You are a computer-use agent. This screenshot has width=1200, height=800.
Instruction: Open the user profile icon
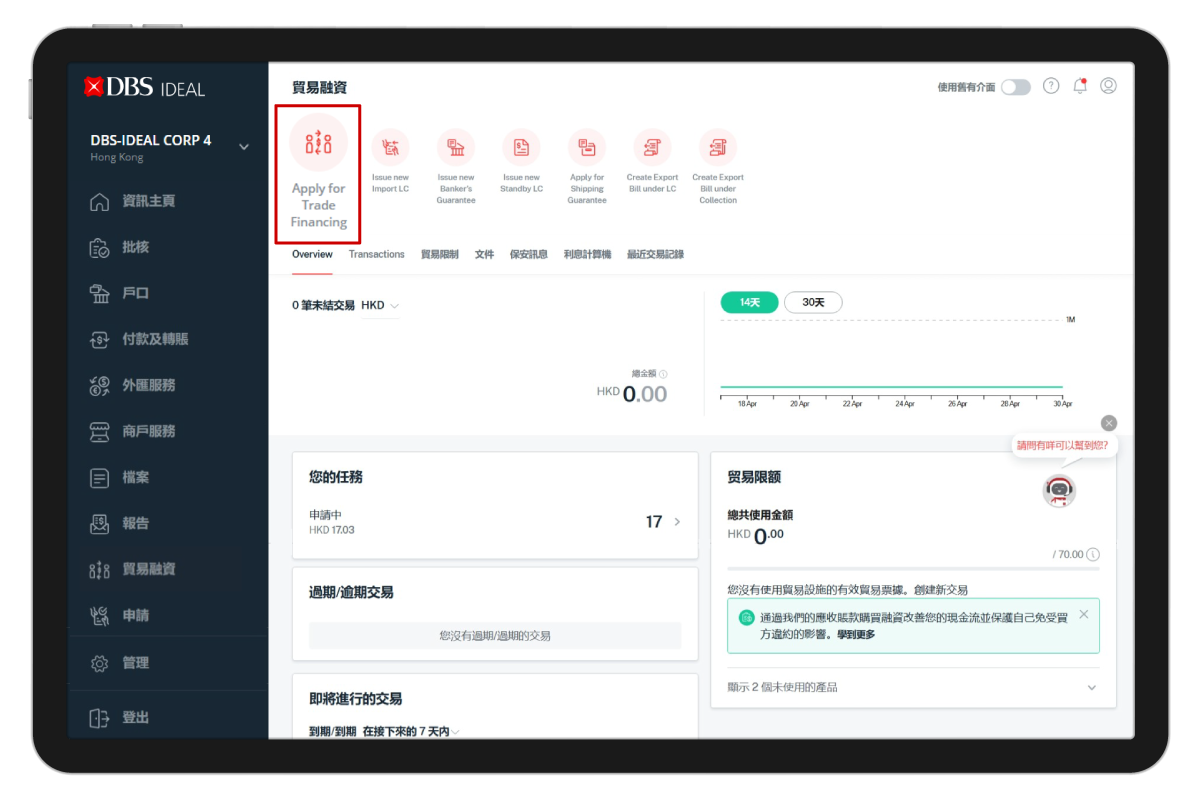pos(1108,87)
